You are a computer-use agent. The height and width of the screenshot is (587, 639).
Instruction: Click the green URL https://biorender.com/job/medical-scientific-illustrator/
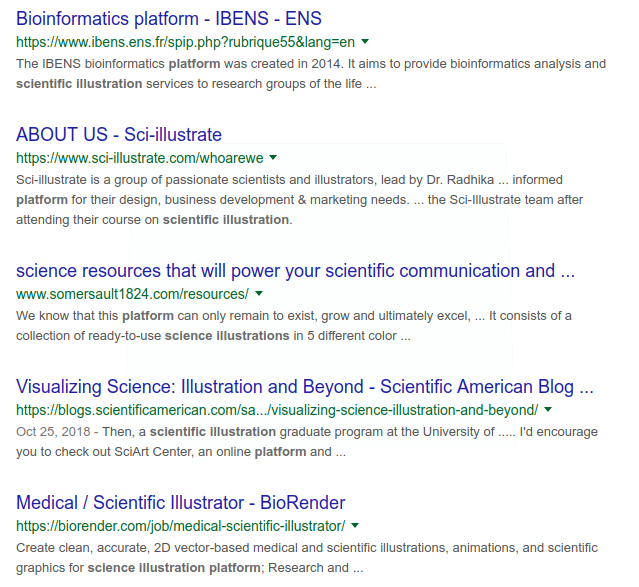tap(181, 526)
